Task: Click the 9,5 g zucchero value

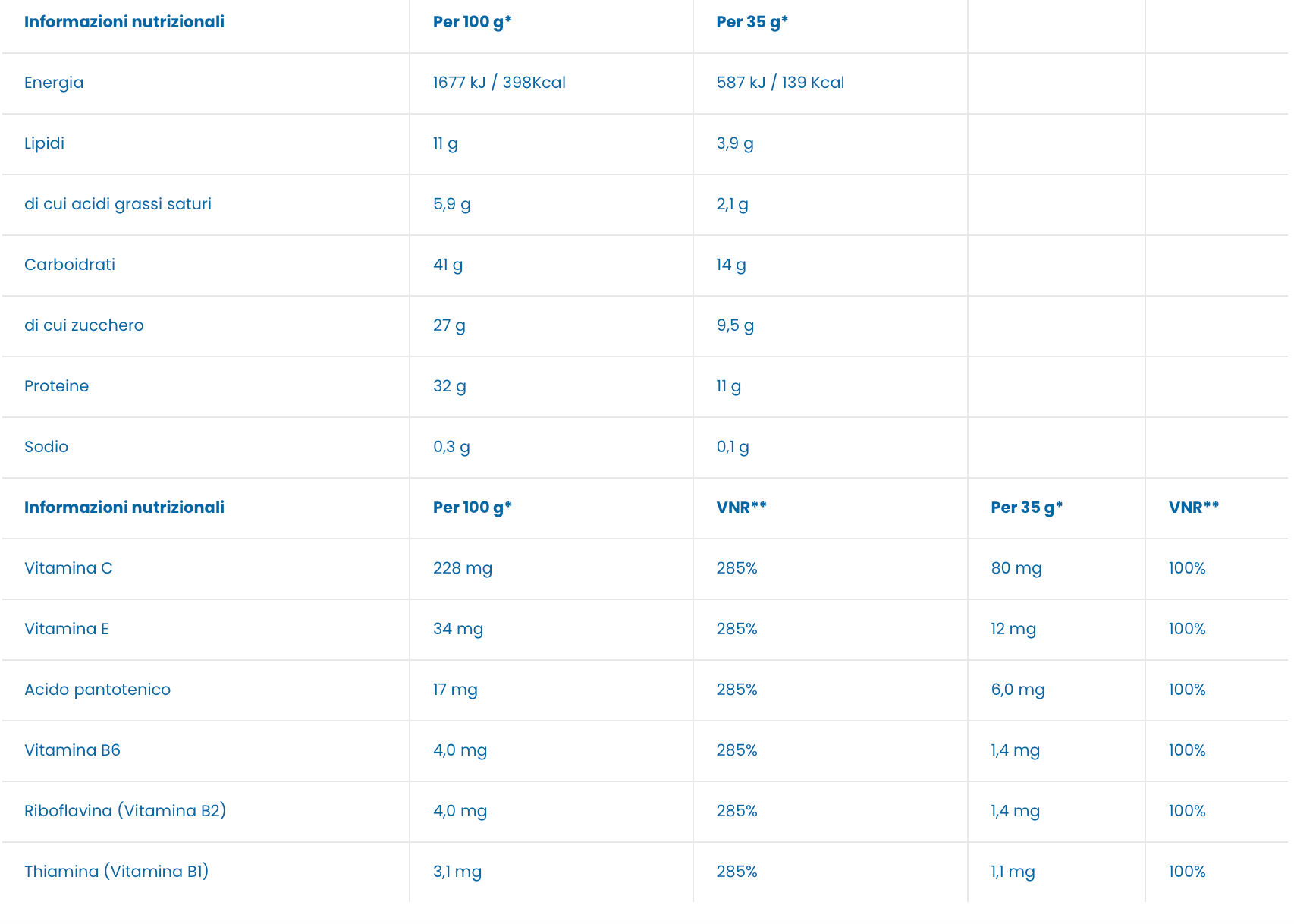Action: 735,325
